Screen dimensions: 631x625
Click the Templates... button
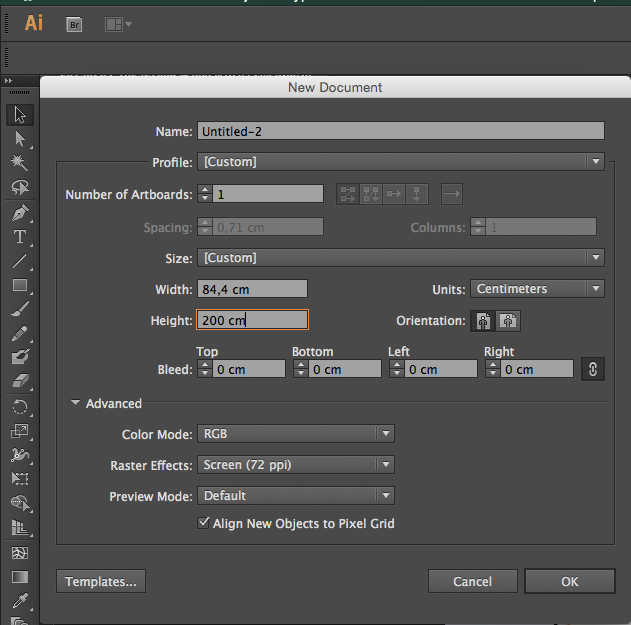tap(101, 581)
